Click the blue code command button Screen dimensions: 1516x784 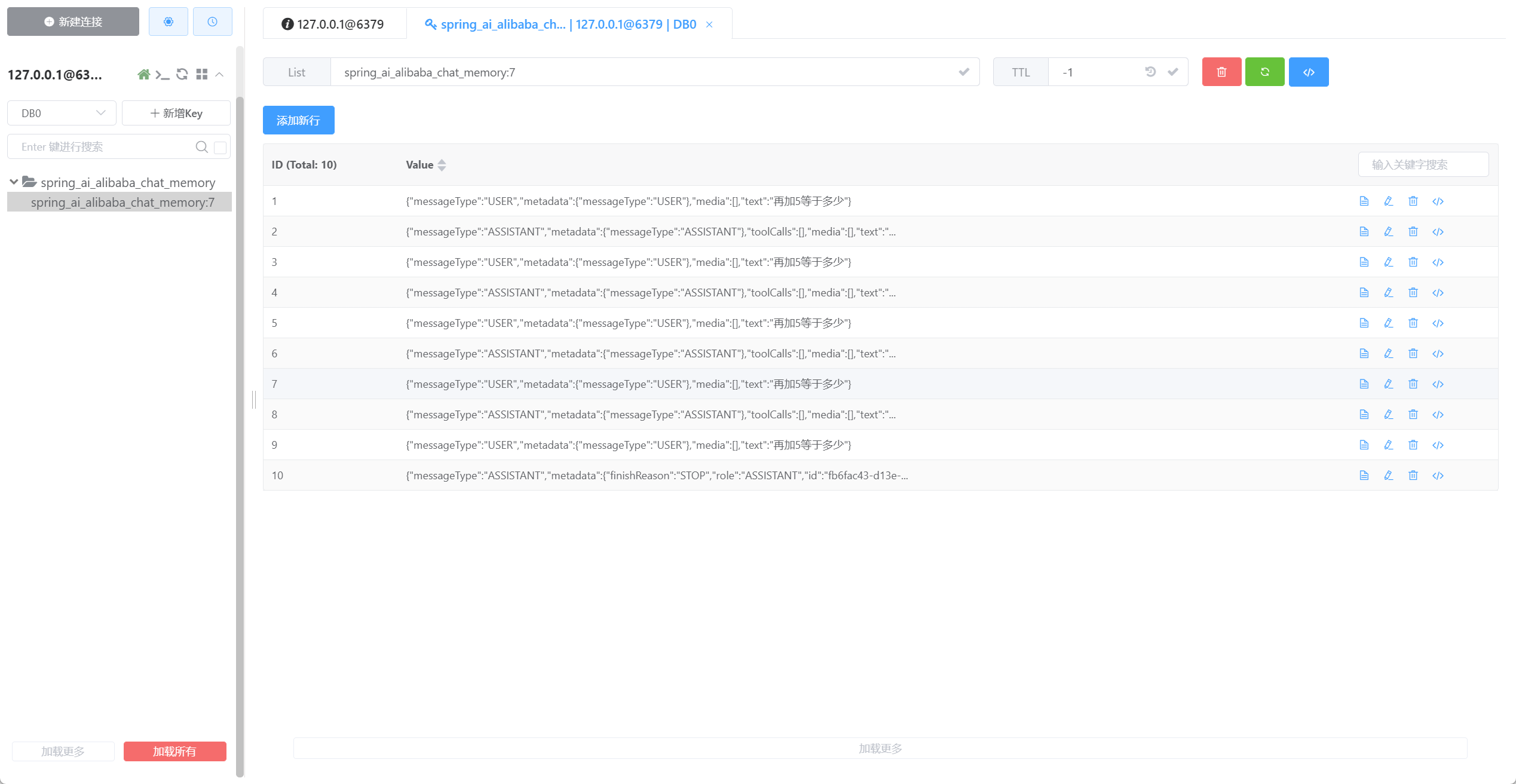coord(1308,72)
